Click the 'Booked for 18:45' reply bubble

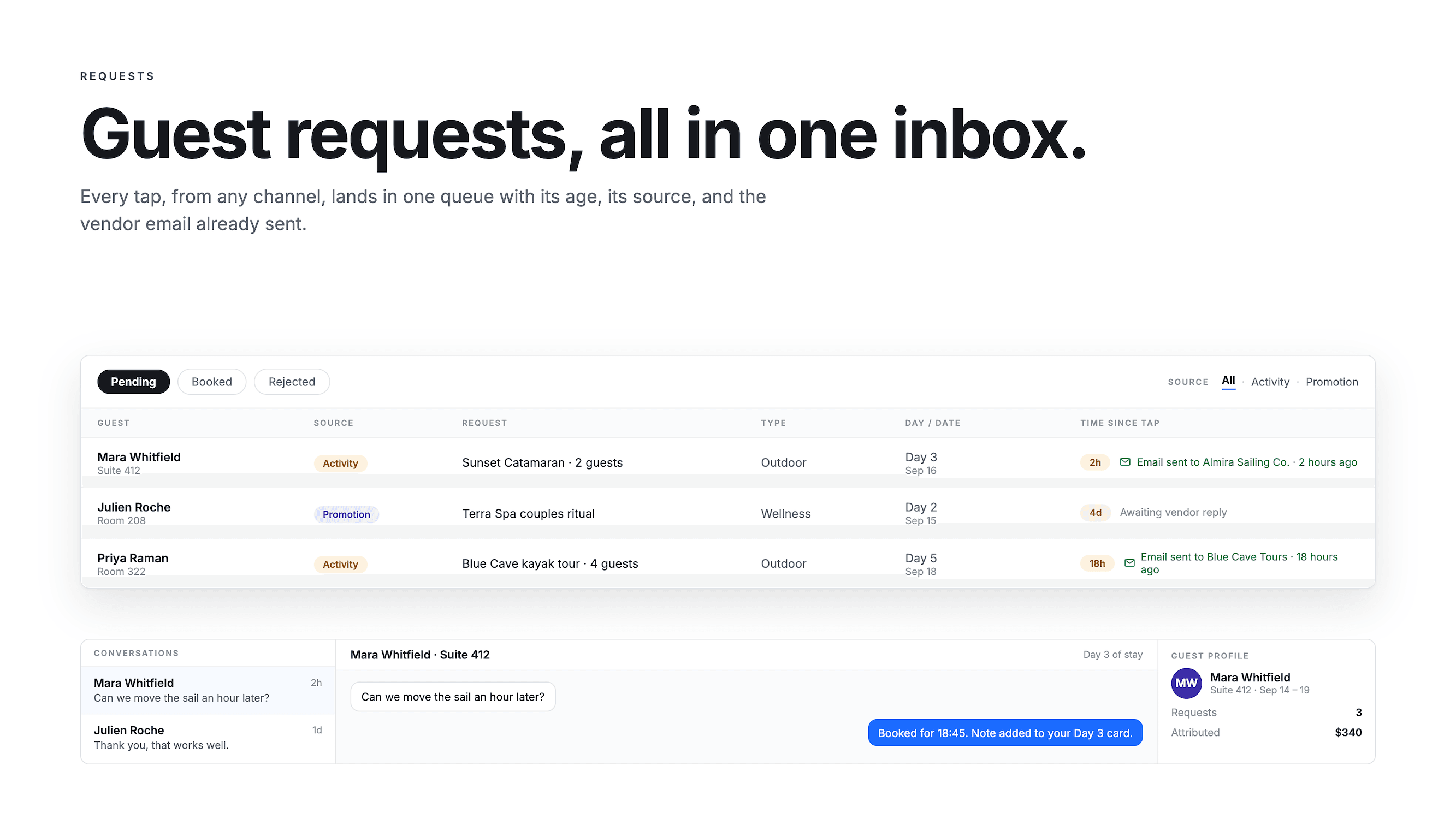point(1005,733)
